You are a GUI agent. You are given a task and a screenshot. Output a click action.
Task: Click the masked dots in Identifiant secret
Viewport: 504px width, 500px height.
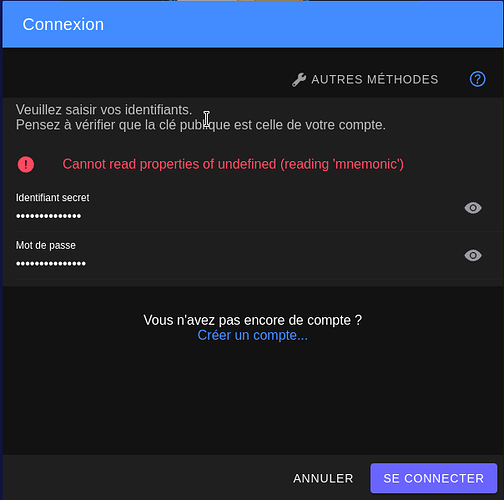coord(49,216)
